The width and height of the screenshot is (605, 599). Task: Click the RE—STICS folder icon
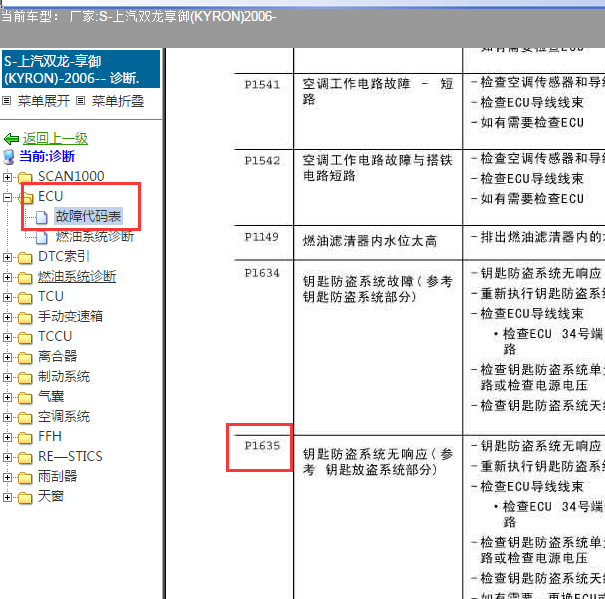click(25, 458)
